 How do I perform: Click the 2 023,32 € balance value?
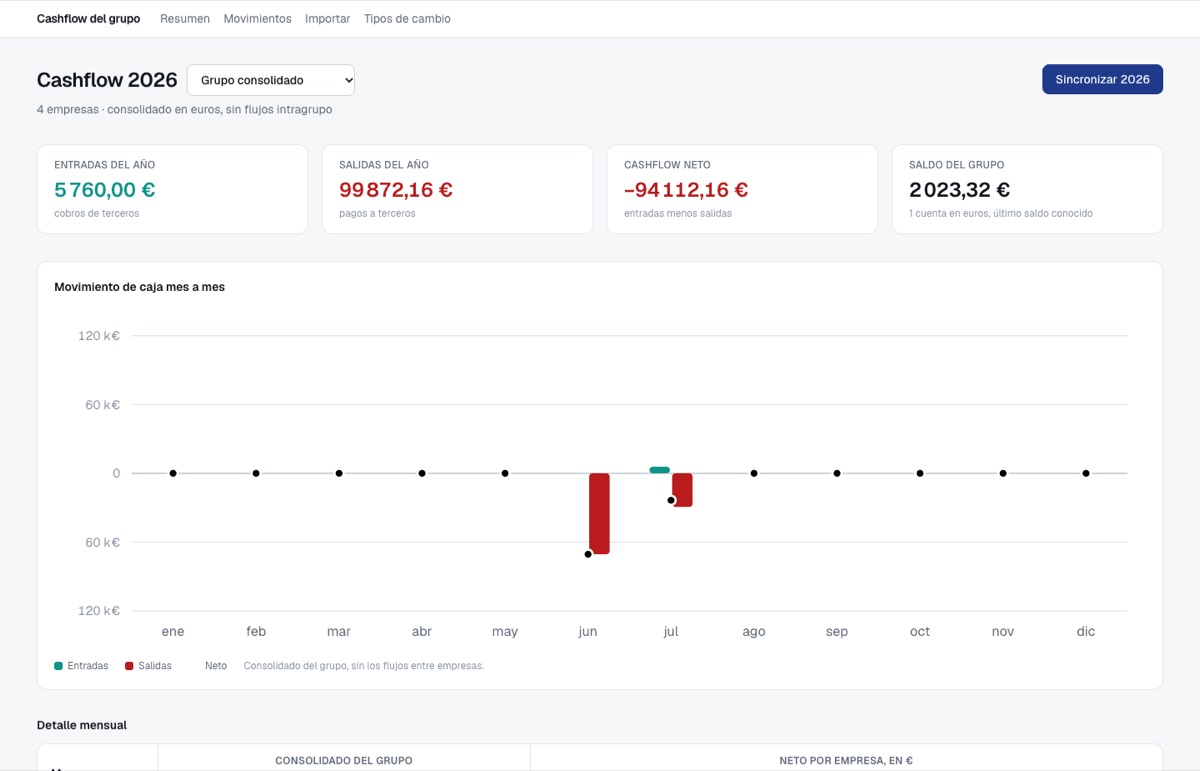tap(960, 190)
